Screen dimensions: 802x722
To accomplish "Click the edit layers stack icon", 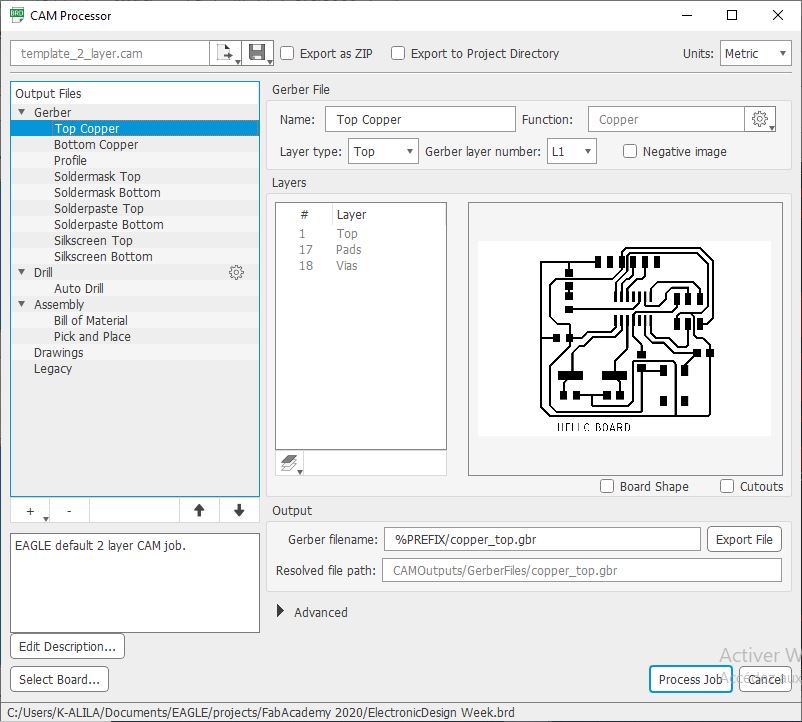I will [x=289, y=463].
